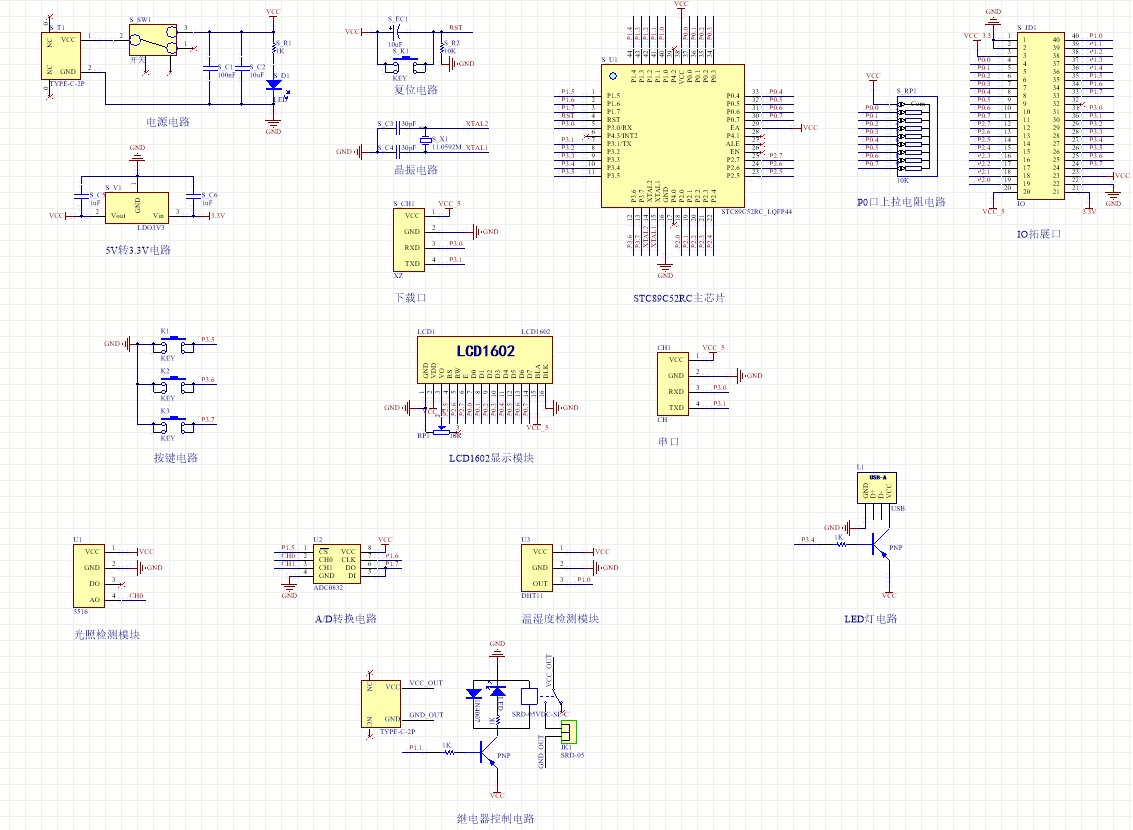Select the S_D1 LED diode symbol
The image size is (1133, 830).
coord(274,85)
